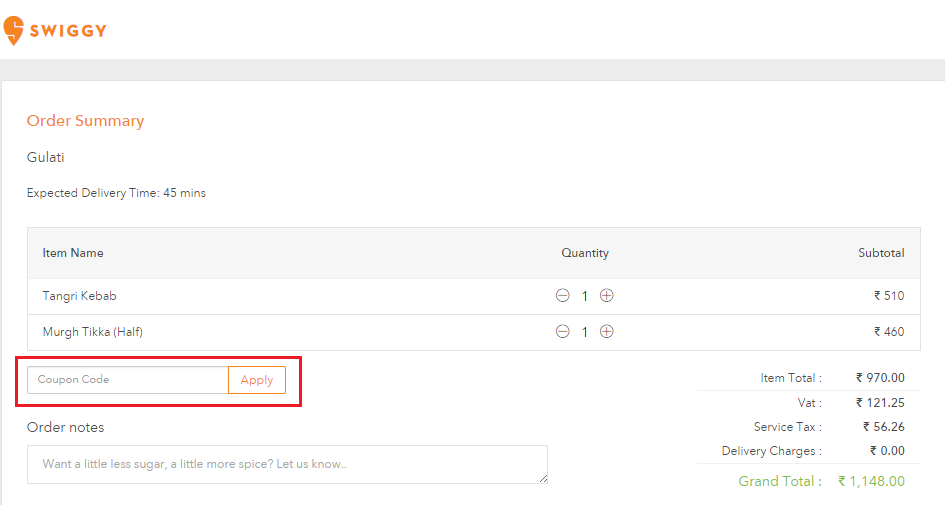Click the order notes resize handle
The image size is (945, 505).
pos(544,478)
